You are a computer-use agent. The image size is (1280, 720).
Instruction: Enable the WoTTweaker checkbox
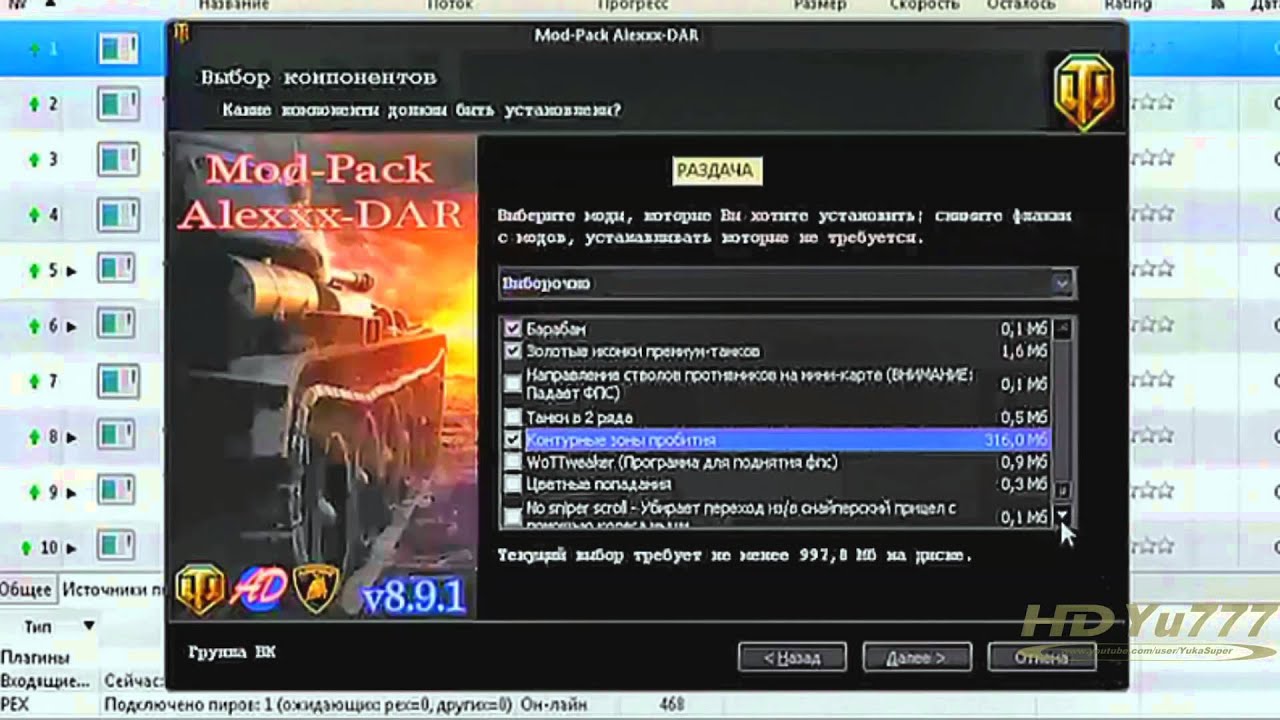click(x=513, y=462)
